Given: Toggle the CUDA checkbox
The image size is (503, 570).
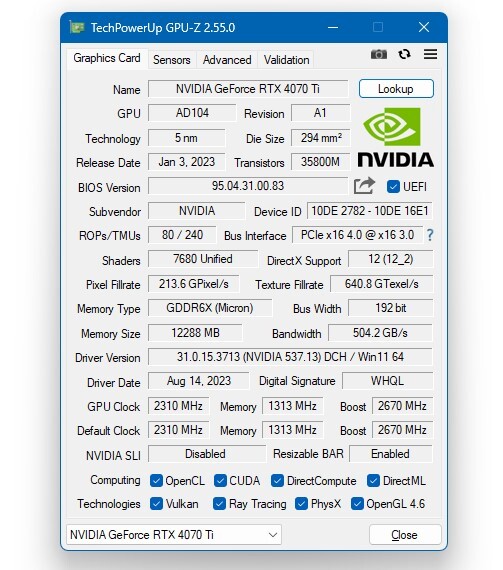Looking at the screenshot, I should click(x=220, y=481).
